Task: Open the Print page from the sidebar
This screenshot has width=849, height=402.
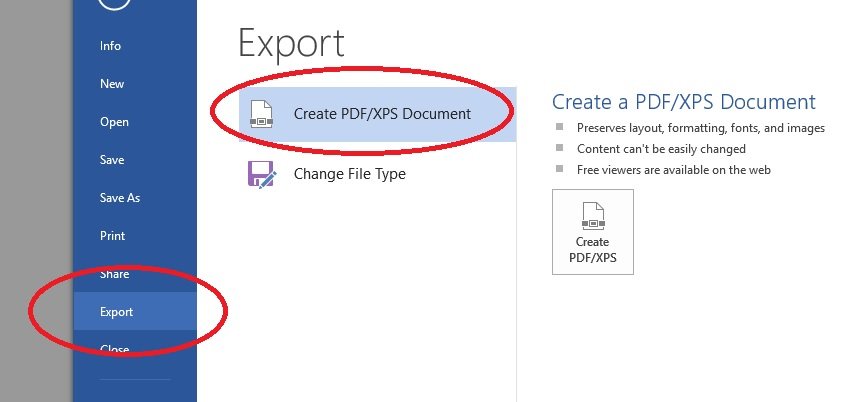Action: coord(113,236)
